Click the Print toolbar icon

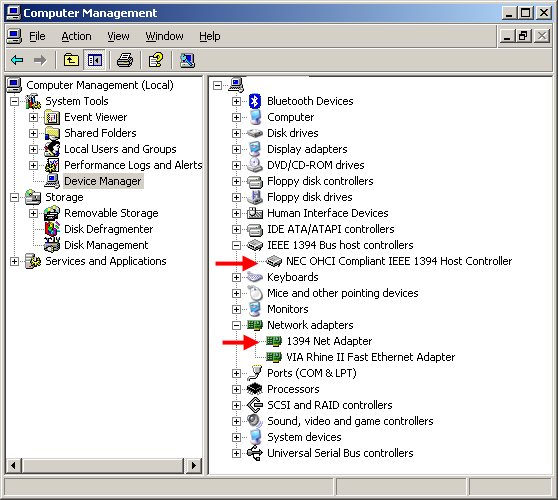click(x=125, y=60)
